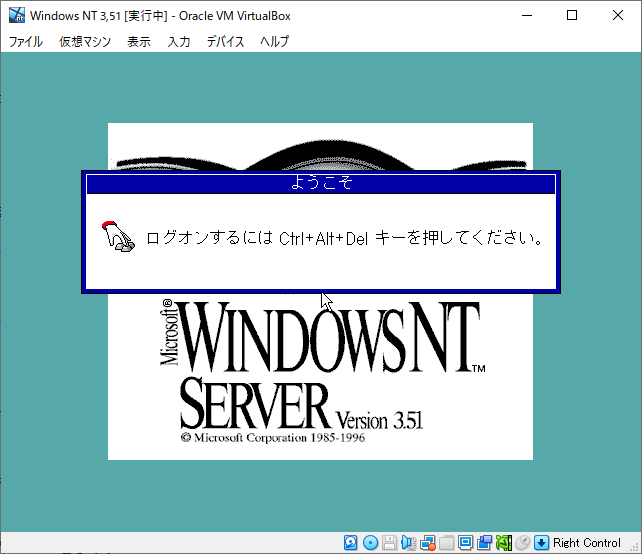The width and height of the screenshot is (642, 554).
Task: Click the Version 3.51 text on the logo
Action: click(379, 420)
